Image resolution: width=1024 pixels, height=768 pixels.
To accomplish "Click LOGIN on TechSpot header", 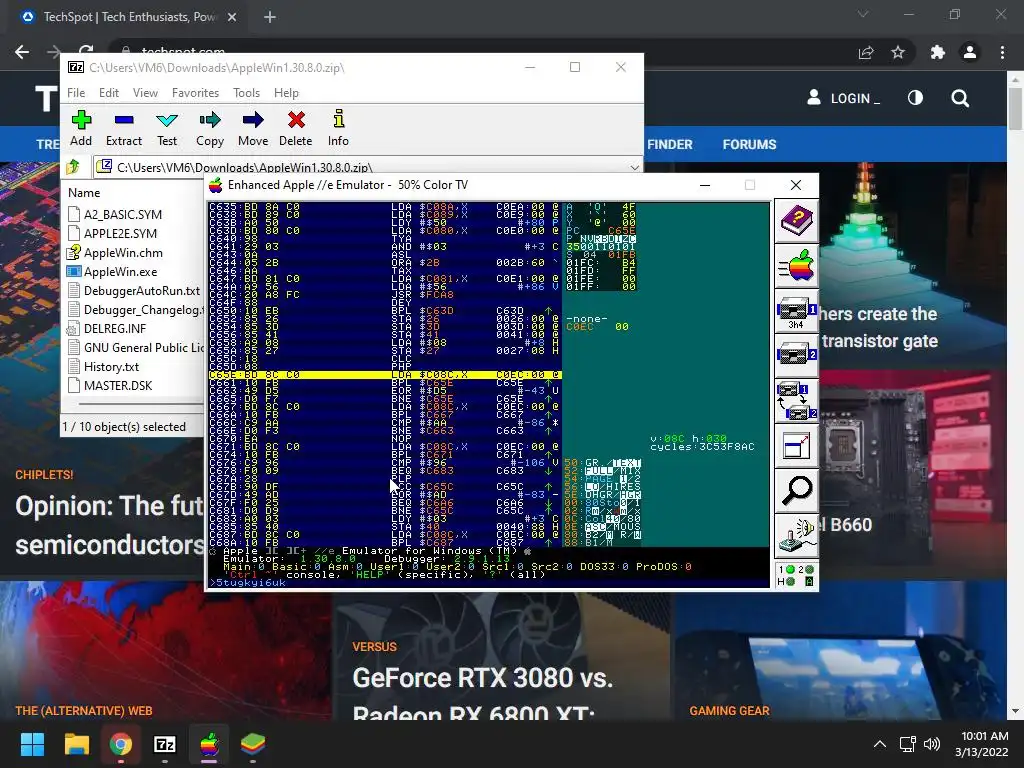I will 844,99.
